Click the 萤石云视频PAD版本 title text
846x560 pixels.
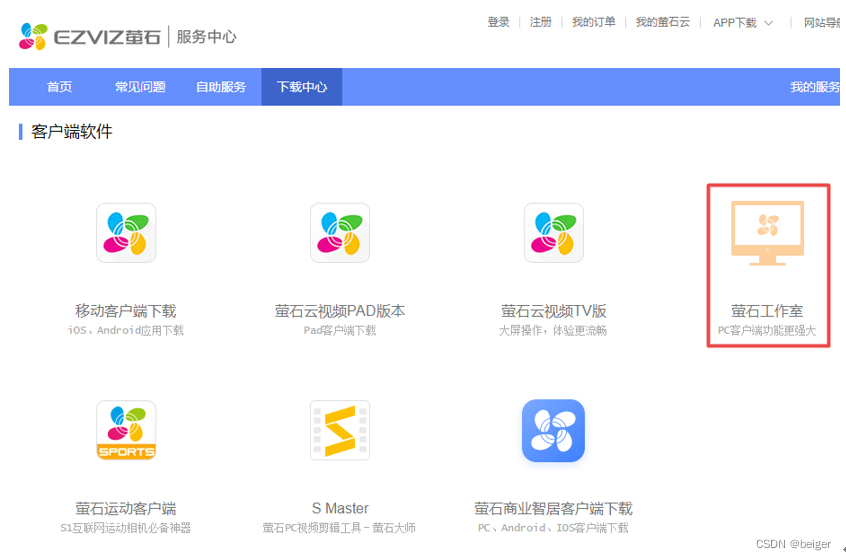coord(340,311)
